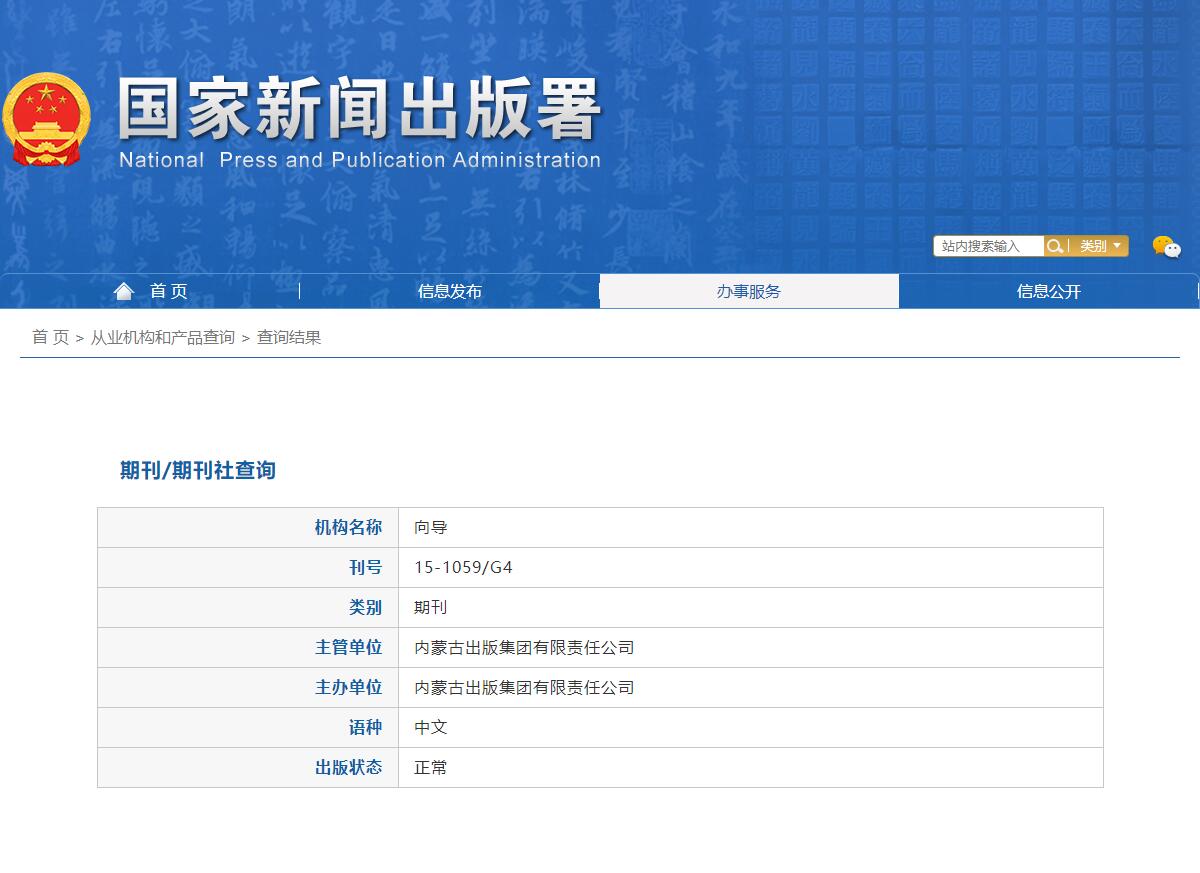Go to the 首页 navigation tab
This screenshot has height=873, width=1200.
168,291
